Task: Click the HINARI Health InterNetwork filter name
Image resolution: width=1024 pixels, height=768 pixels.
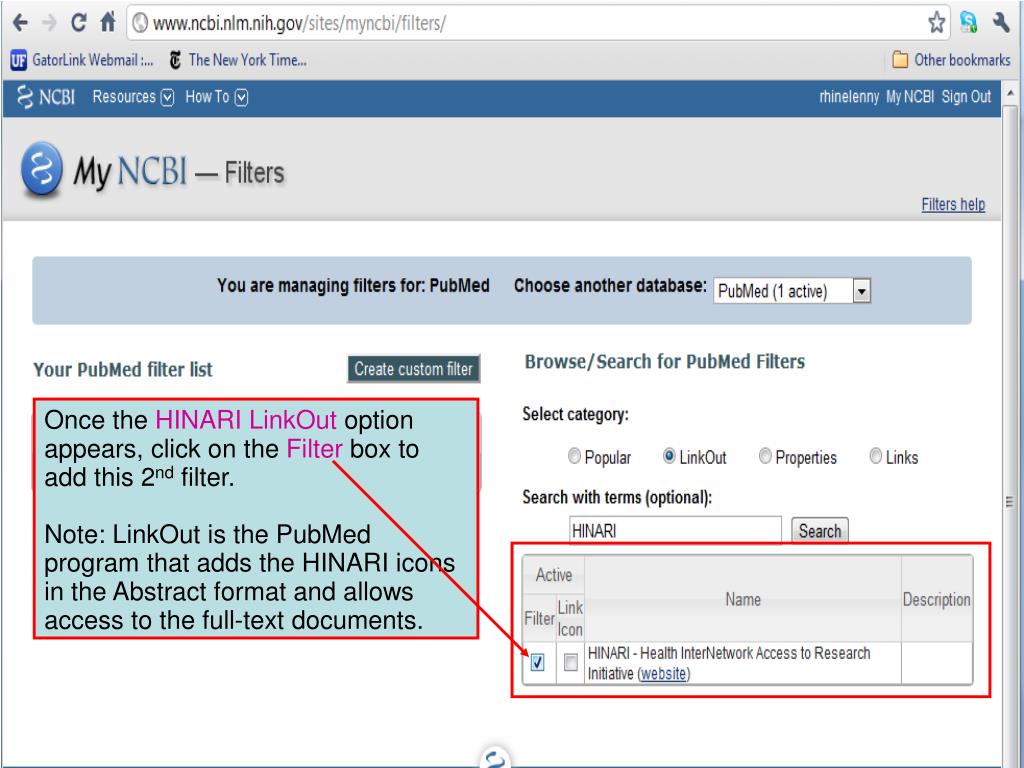Action: coord(729,663)
